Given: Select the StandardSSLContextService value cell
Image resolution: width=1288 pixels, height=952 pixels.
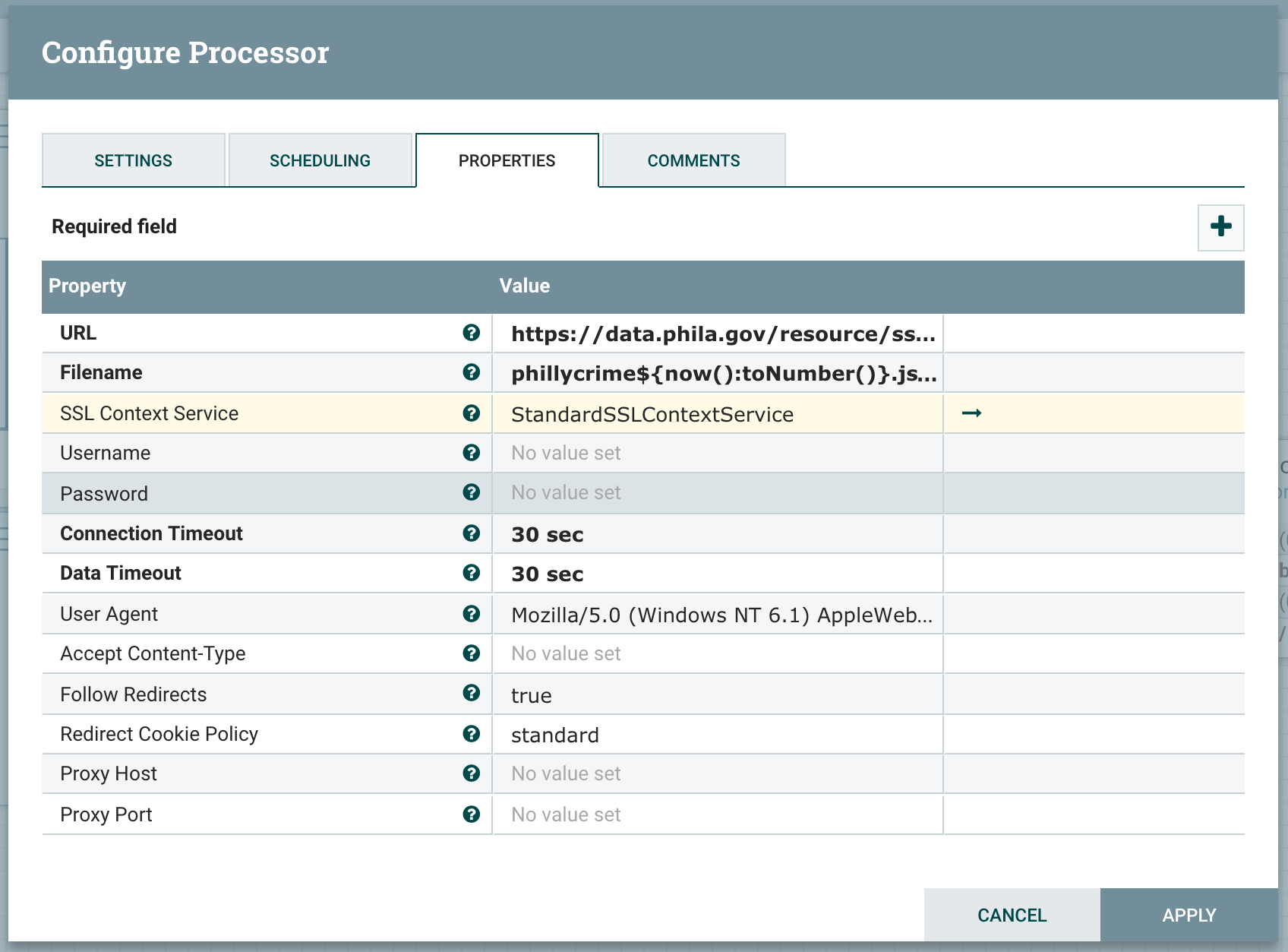Looking at the screenshot, I should [x=717, y=414].
